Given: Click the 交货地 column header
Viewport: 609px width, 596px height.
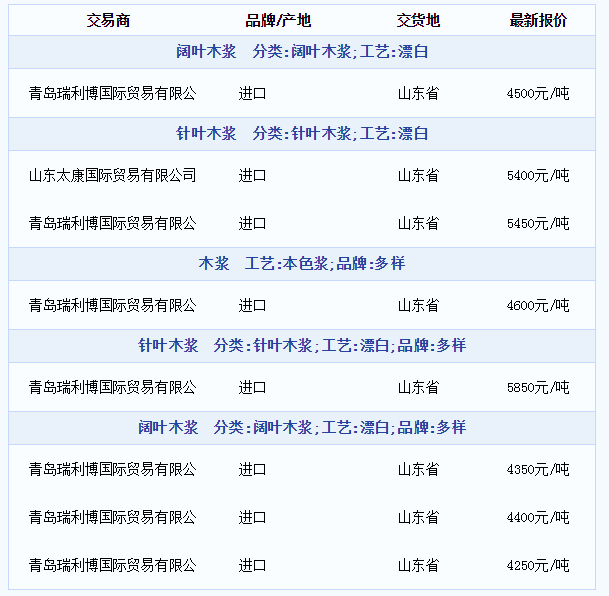Looking at the screenshot, I should [x=418, y=20].
